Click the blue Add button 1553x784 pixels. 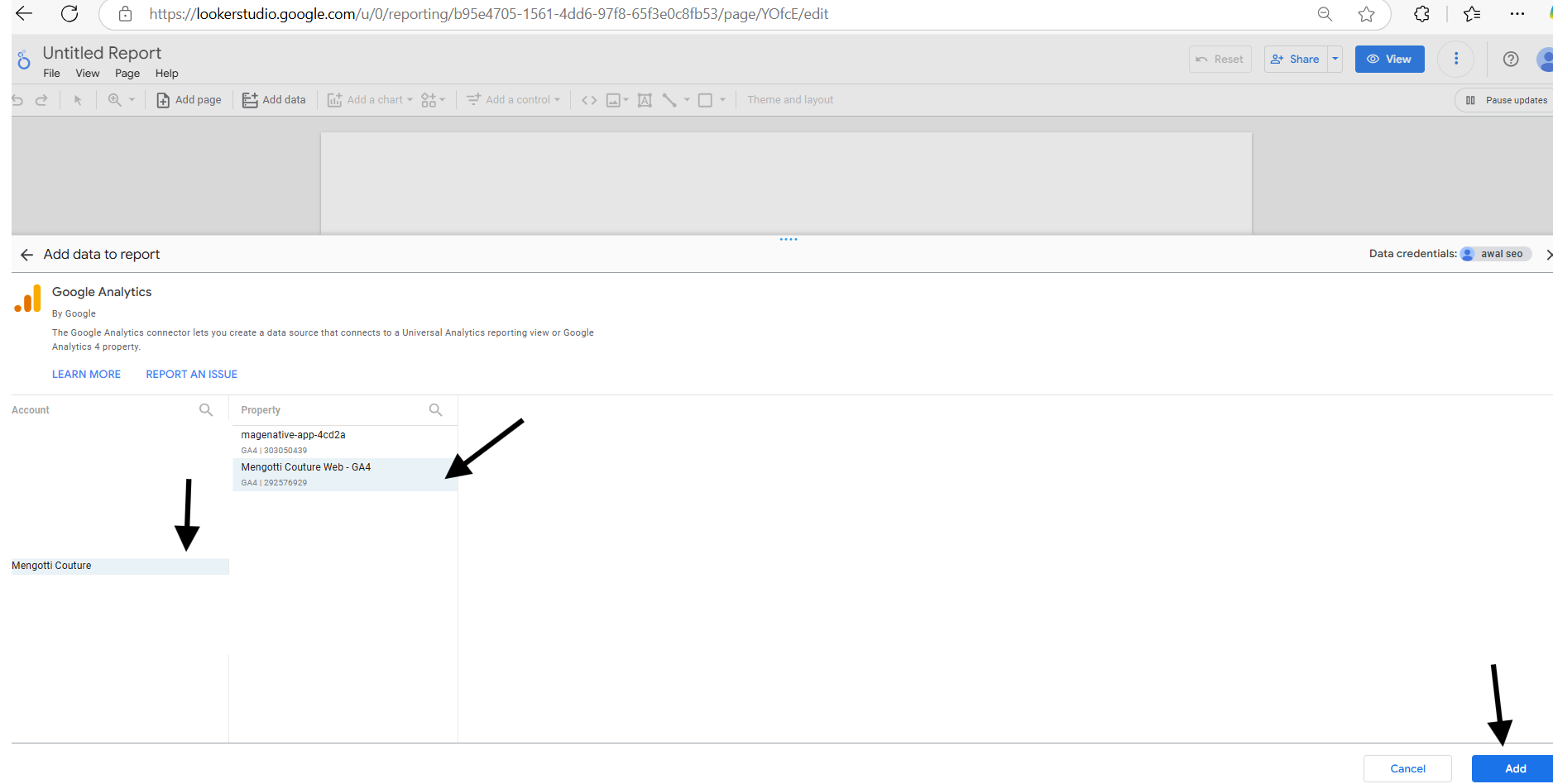(1514, 769)
